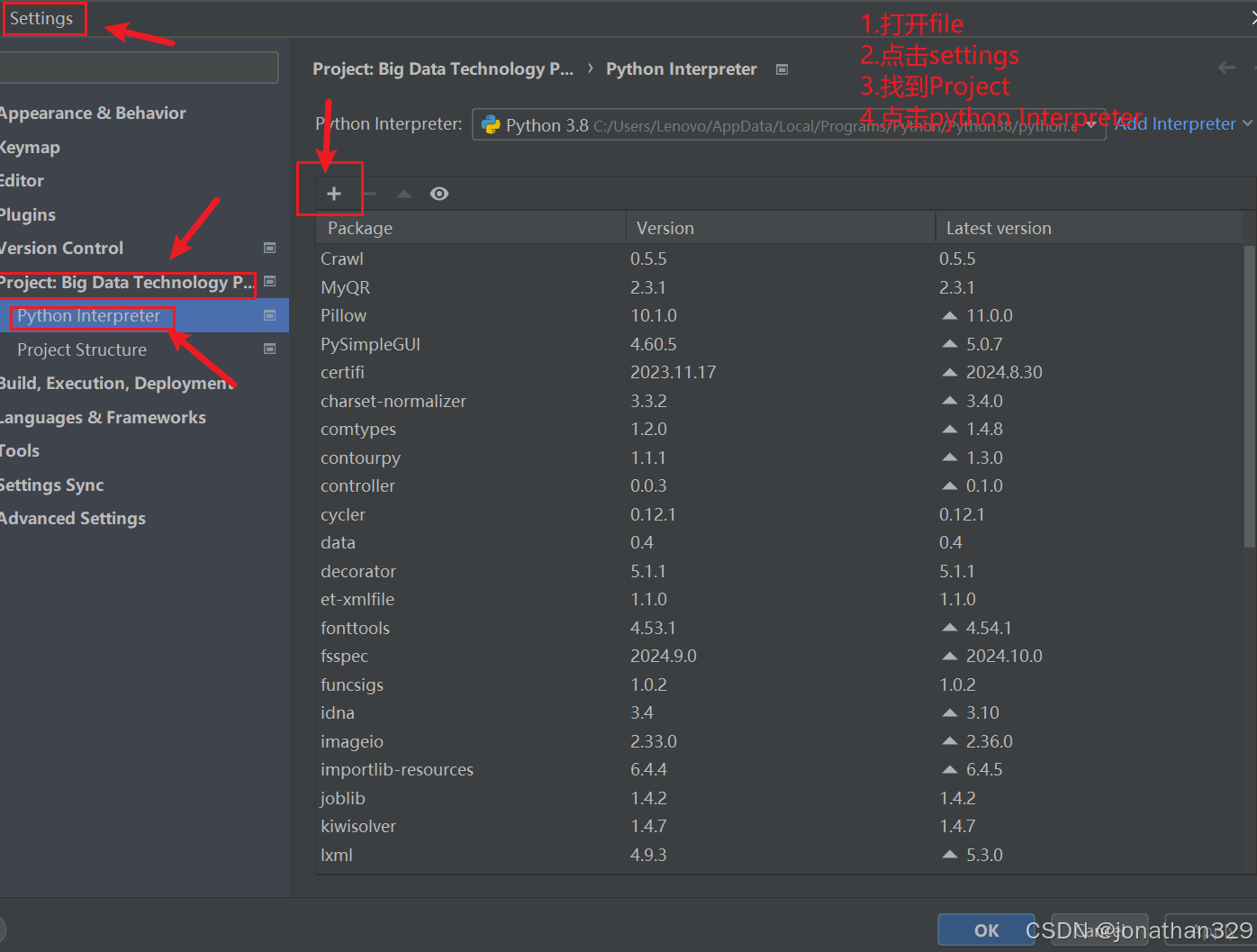The width and height of the screenshot is (1257, 952).
Task: Click the upgrade package up-arrow toolbar icon
Action: pyautogui.click(x=404, y=194)
